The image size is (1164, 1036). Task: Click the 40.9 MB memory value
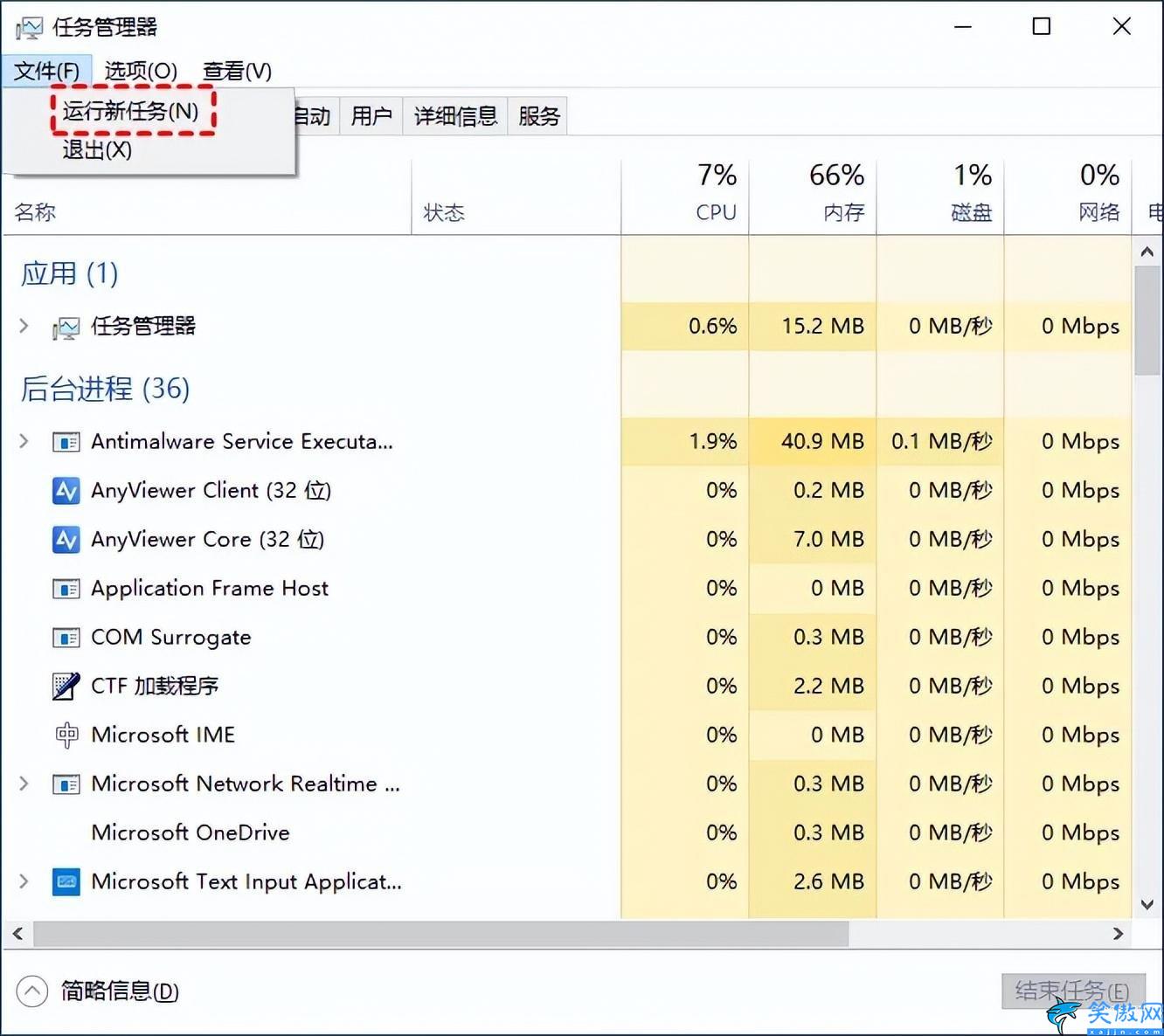point(822,442)
